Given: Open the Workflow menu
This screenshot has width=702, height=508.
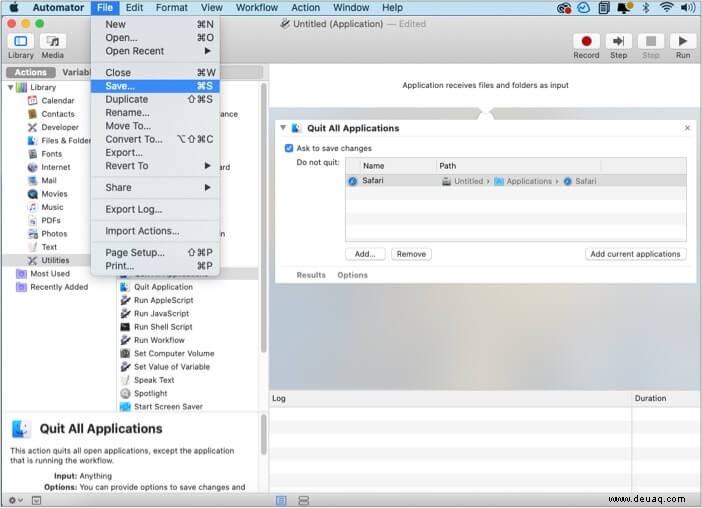Looking at the screenshot, I should click(257, 8).
